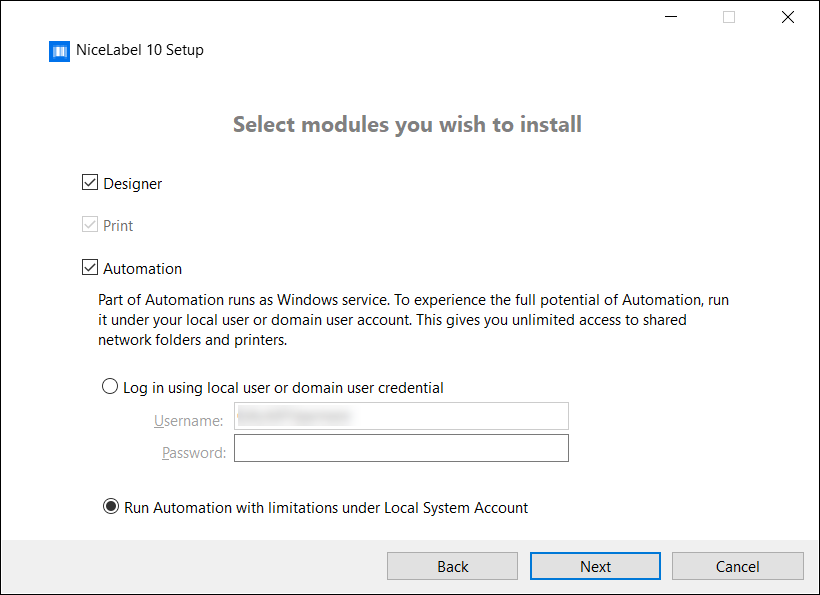Click the NiceLabel logo icon

coord(59,51)
